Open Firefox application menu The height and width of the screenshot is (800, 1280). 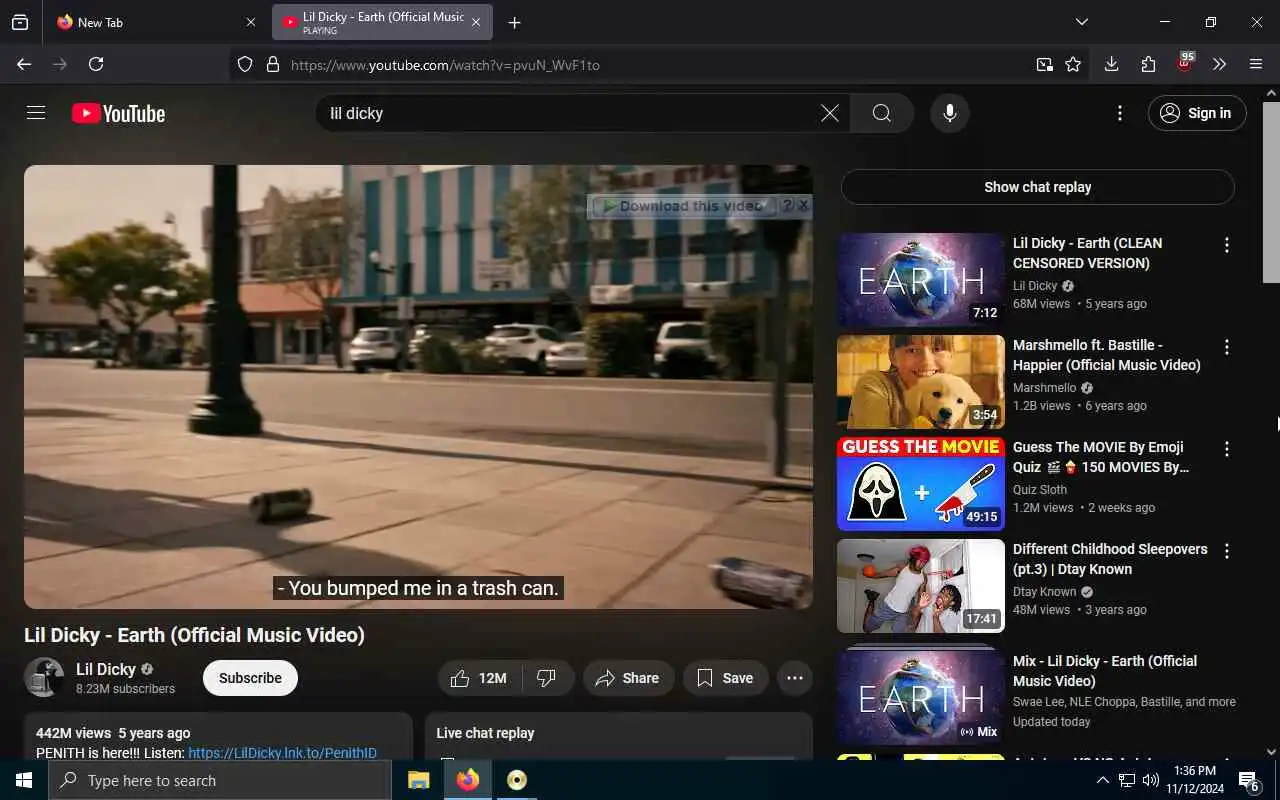click(1256, 64)
